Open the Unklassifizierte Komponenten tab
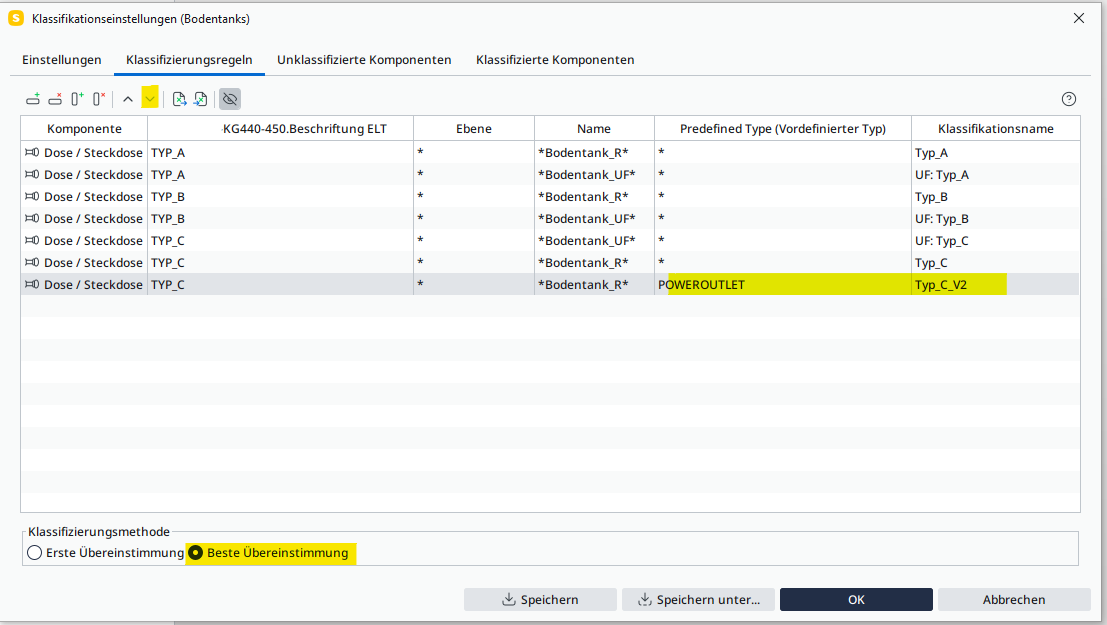This screenshot has height=625, width=1107. [x=364, y=60]
